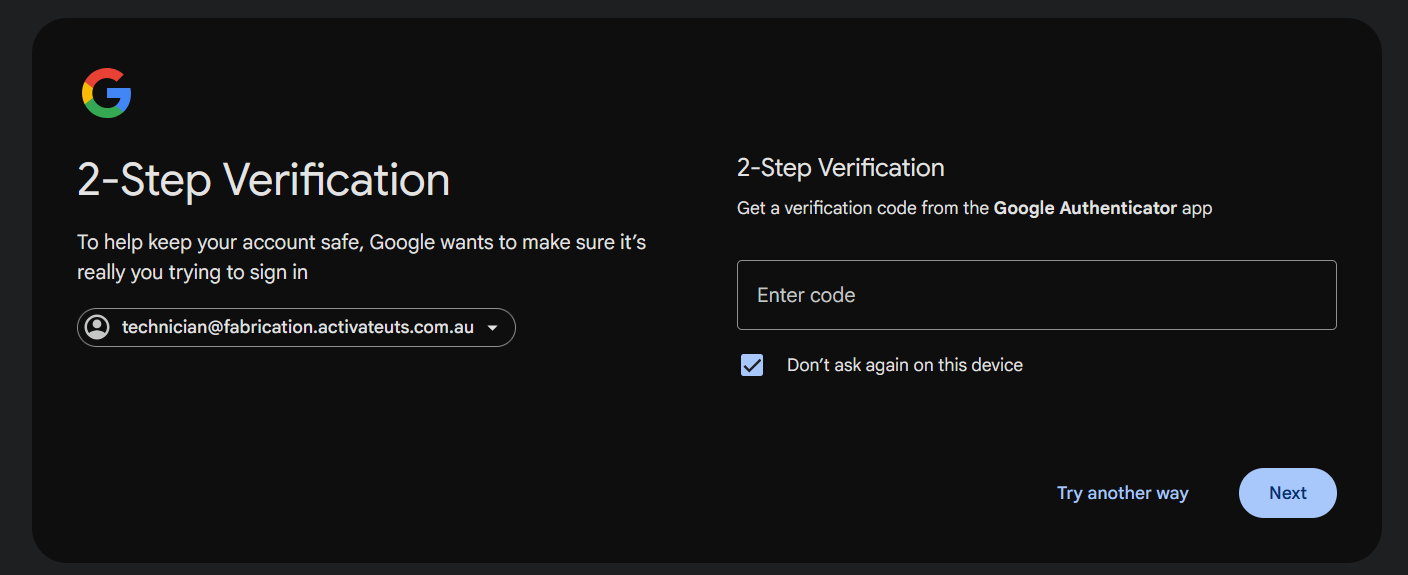This screenshot has height=575, width=1408.
Task: Click the "To help keep your account safe" description
Action: click(361, 257)
